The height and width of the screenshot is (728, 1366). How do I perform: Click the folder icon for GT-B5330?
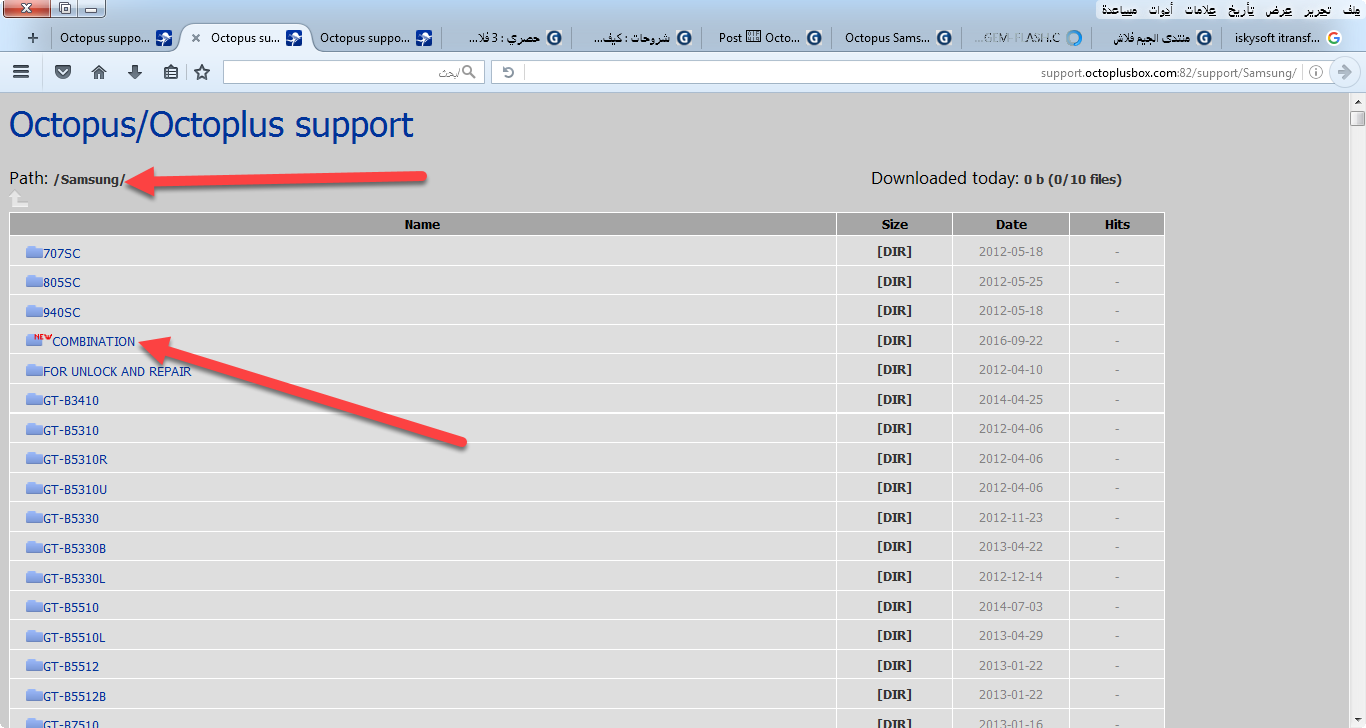tap(34, 518)
